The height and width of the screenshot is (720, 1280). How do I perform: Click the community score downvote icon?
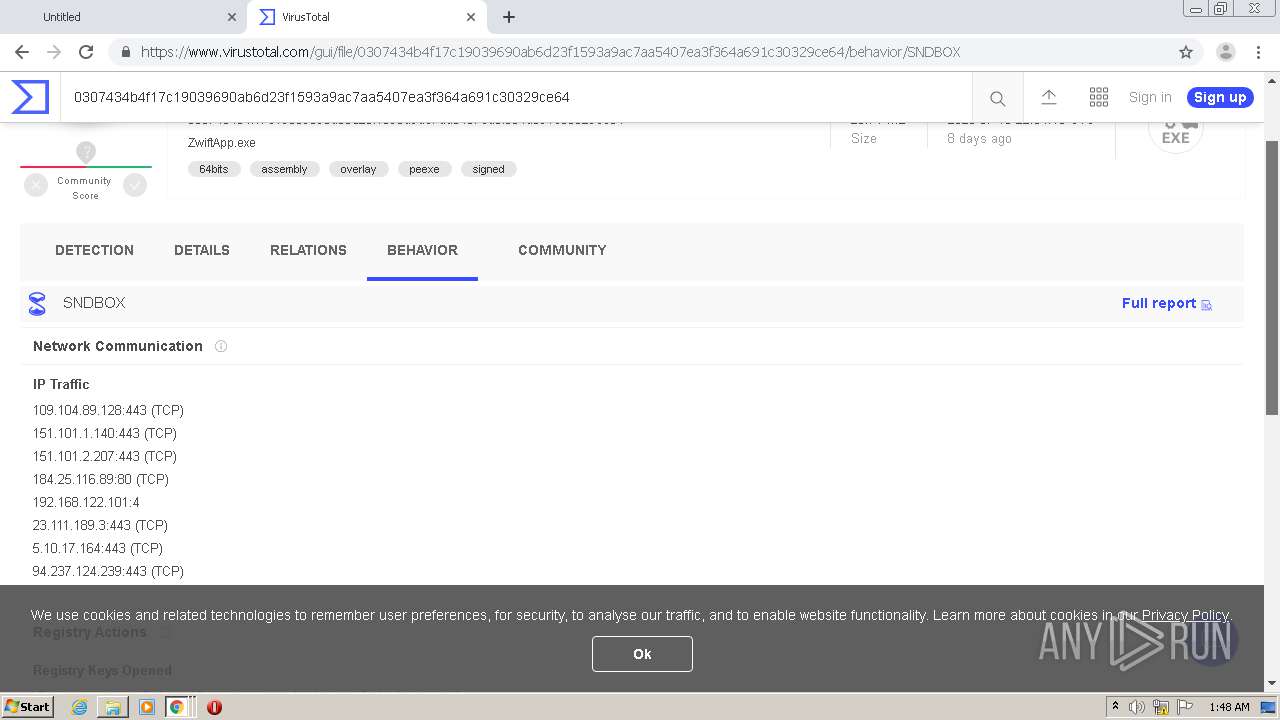point(36,184)
